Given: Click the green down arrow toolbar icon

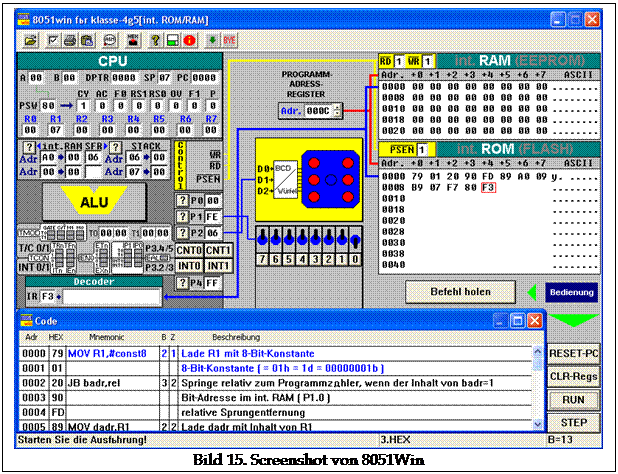Looking at the screenshot, I should pos(212,40).
